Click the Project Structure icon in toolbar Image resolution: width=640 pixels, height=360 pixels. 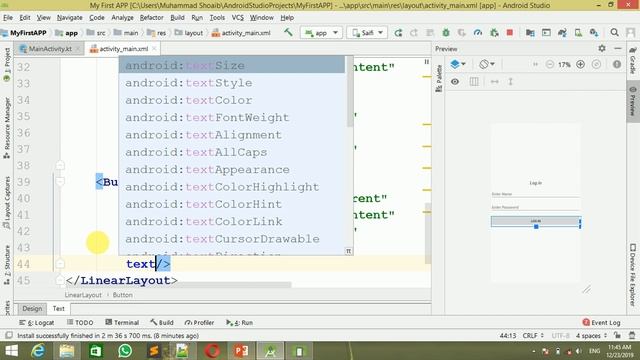tap(530, 33)
